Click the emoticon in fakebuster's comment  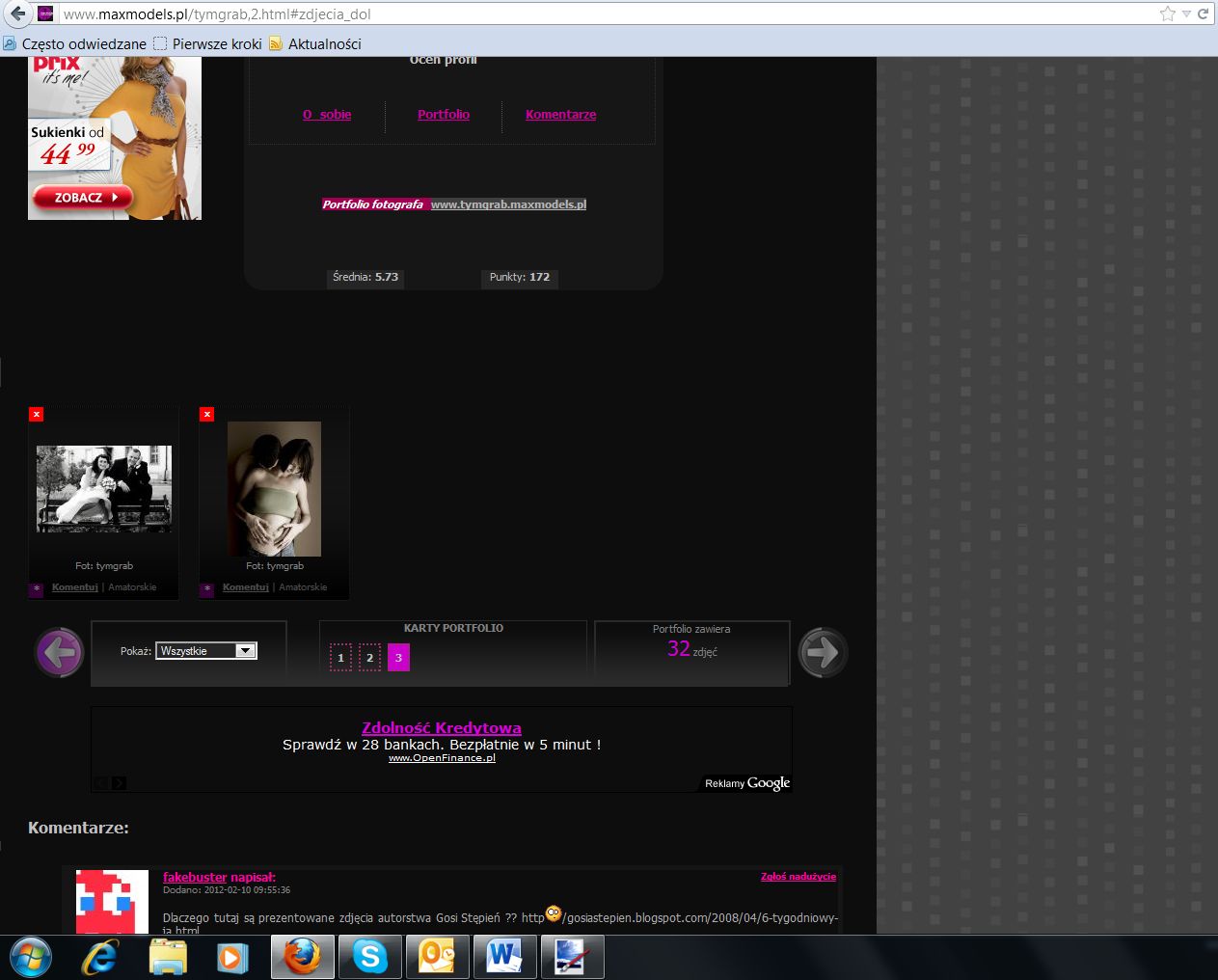(x=554, y=912)
